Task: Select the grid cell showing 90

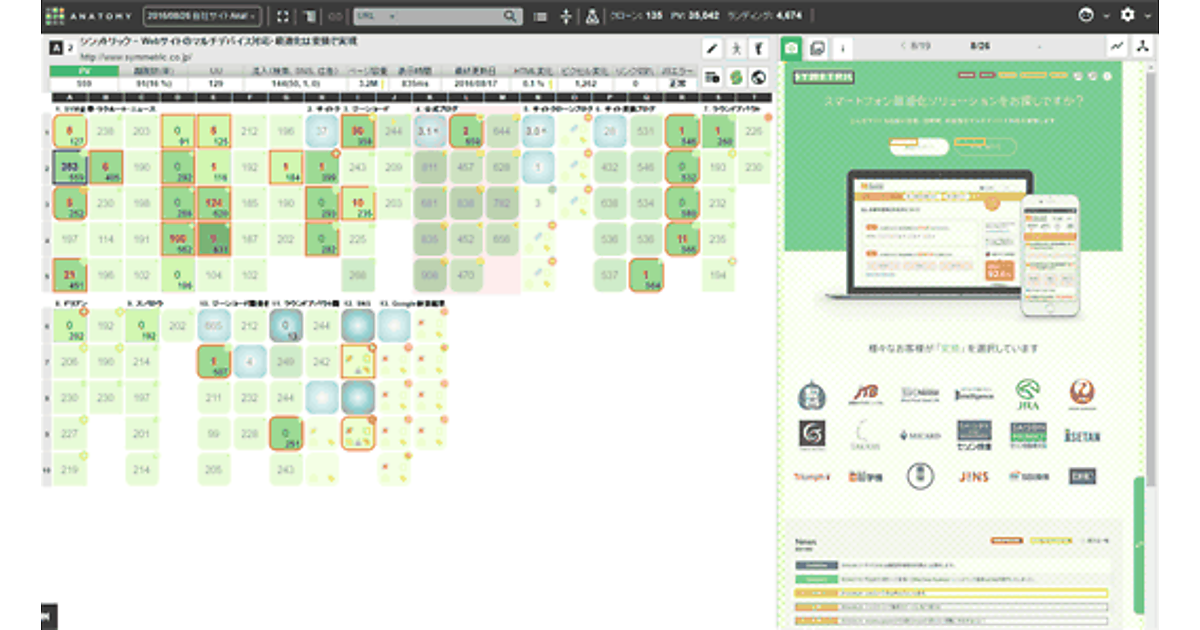Action: 357,133
